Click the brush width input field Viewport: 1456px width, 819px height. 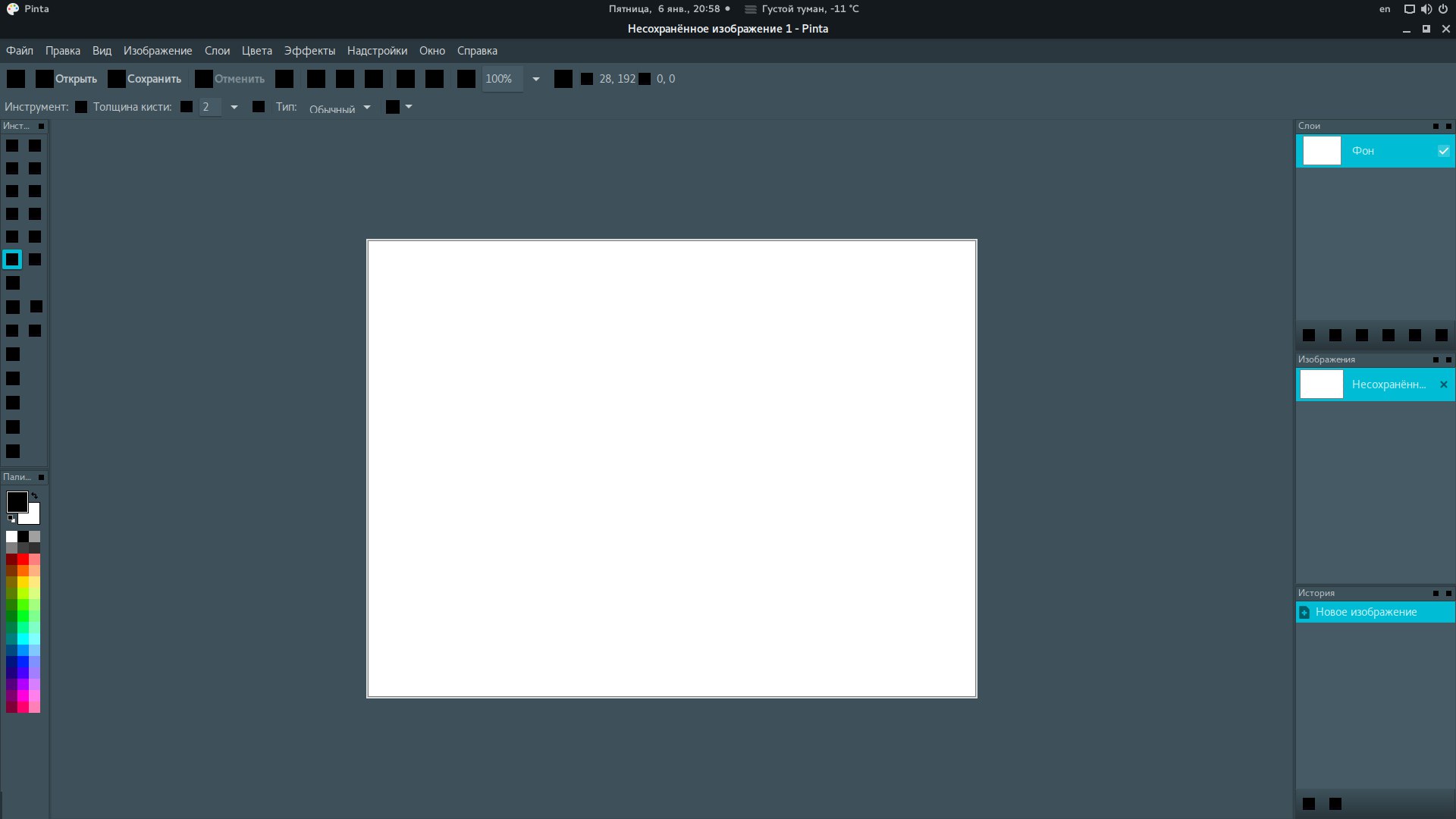(210, 107)
